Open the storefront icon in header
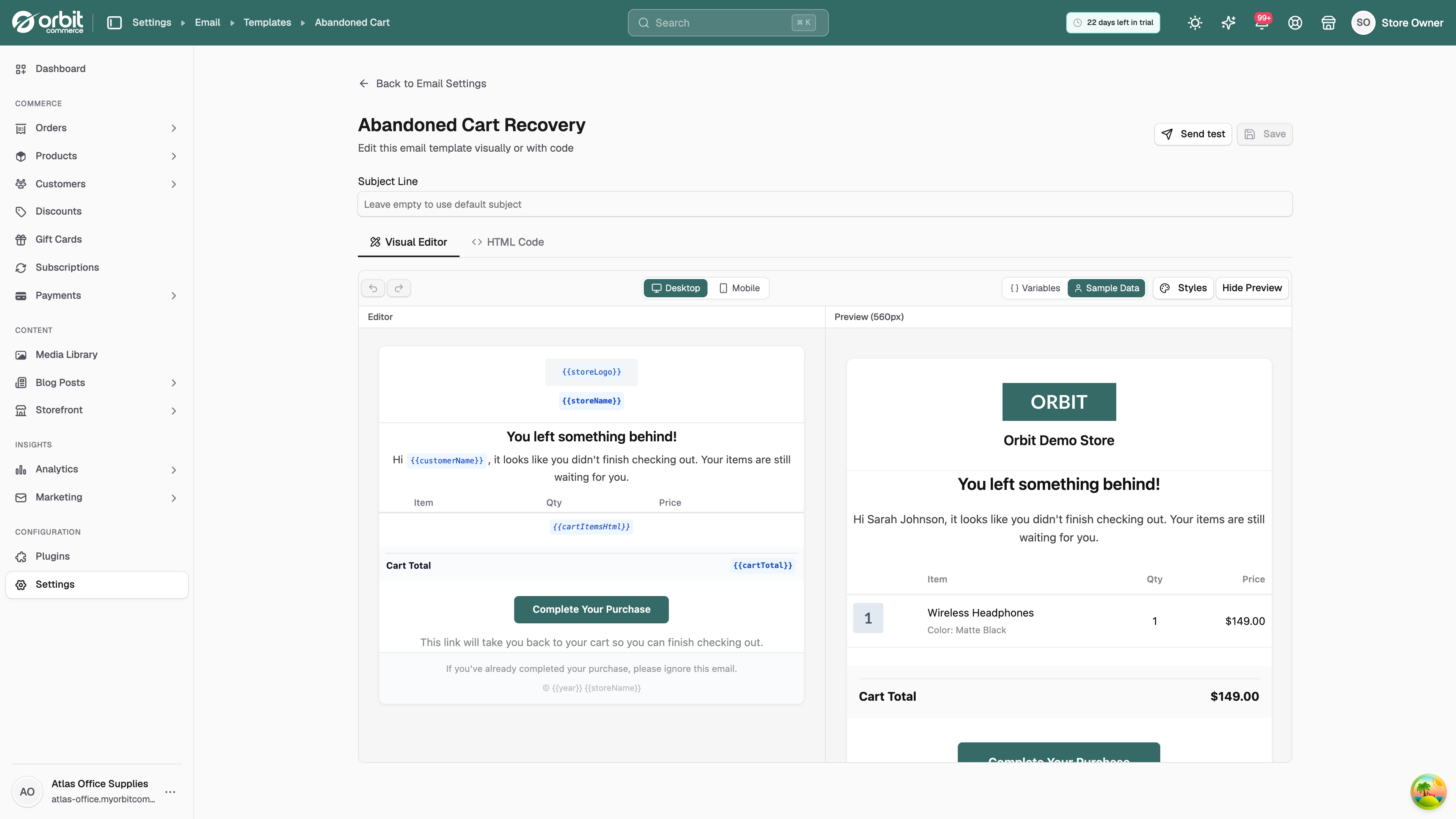 tap(1328, 23)
